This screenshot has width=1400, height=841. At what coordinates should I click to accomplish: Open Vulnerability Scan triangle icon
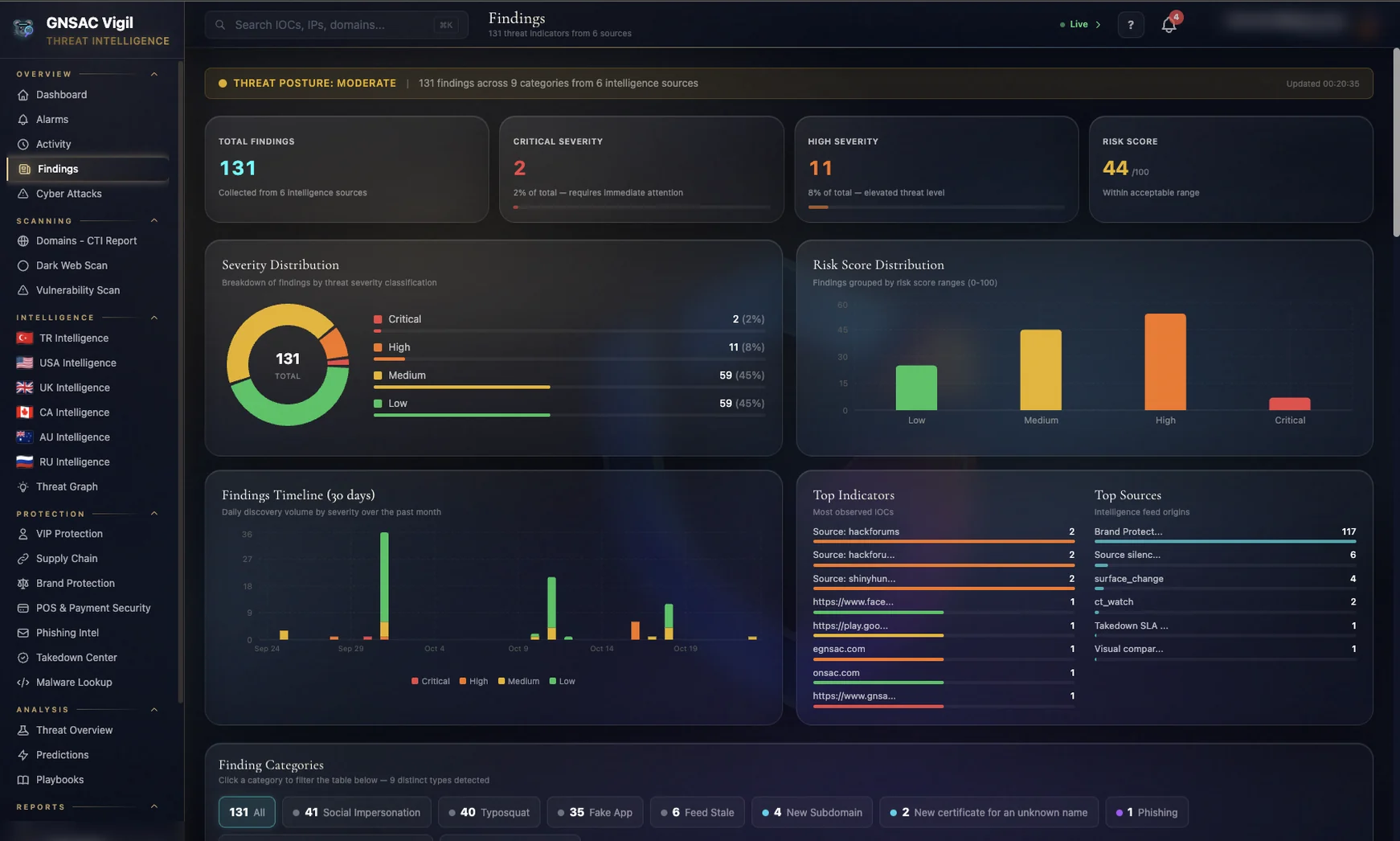pyautogui.click(x=23, y=290)
